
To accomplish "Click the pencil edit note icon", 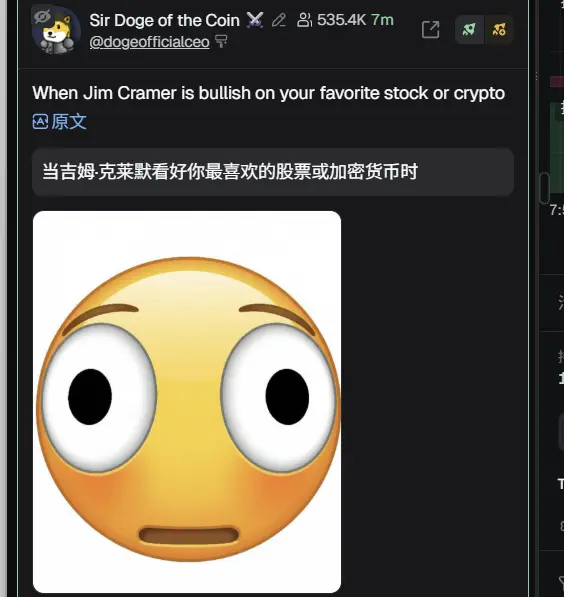I will tap(279, 20).
